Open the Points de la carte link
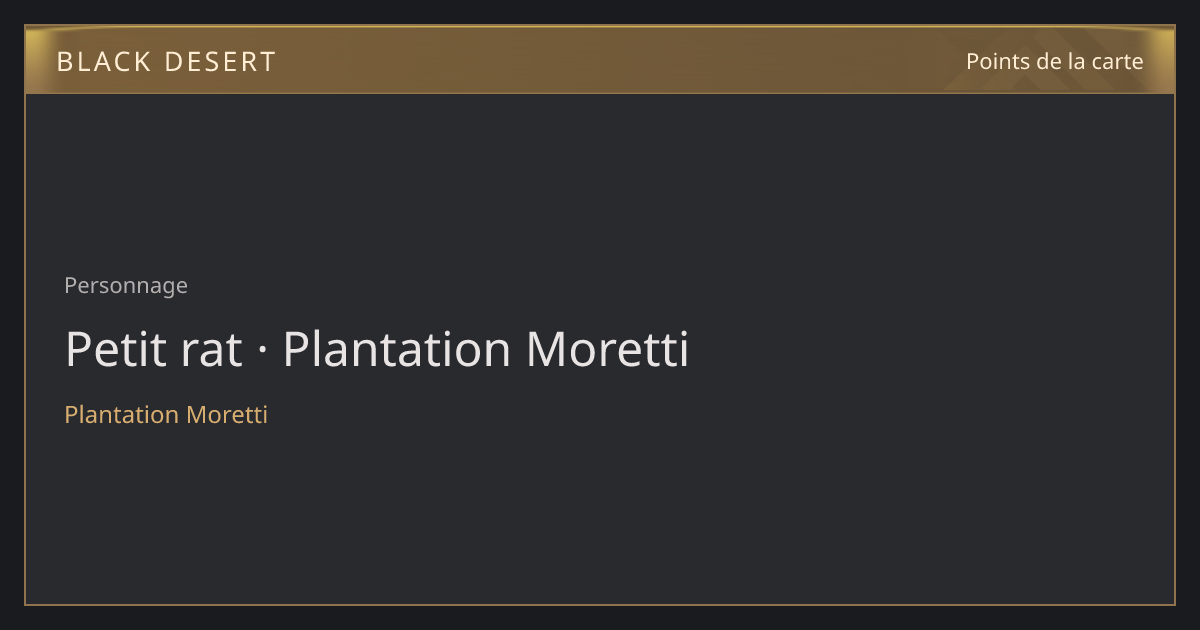The height and width of the screenshot is (630, 1200). (x=1054, y=61)
